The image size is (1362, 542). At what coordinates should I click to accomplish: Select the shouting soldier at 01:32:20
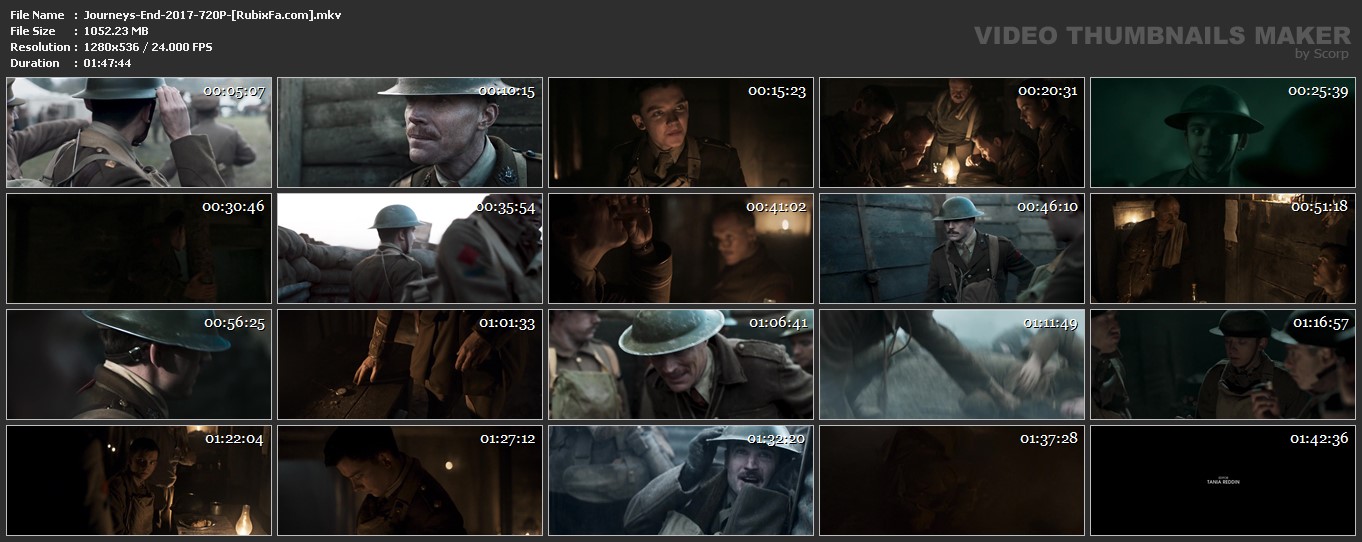[x=681, y=481]
